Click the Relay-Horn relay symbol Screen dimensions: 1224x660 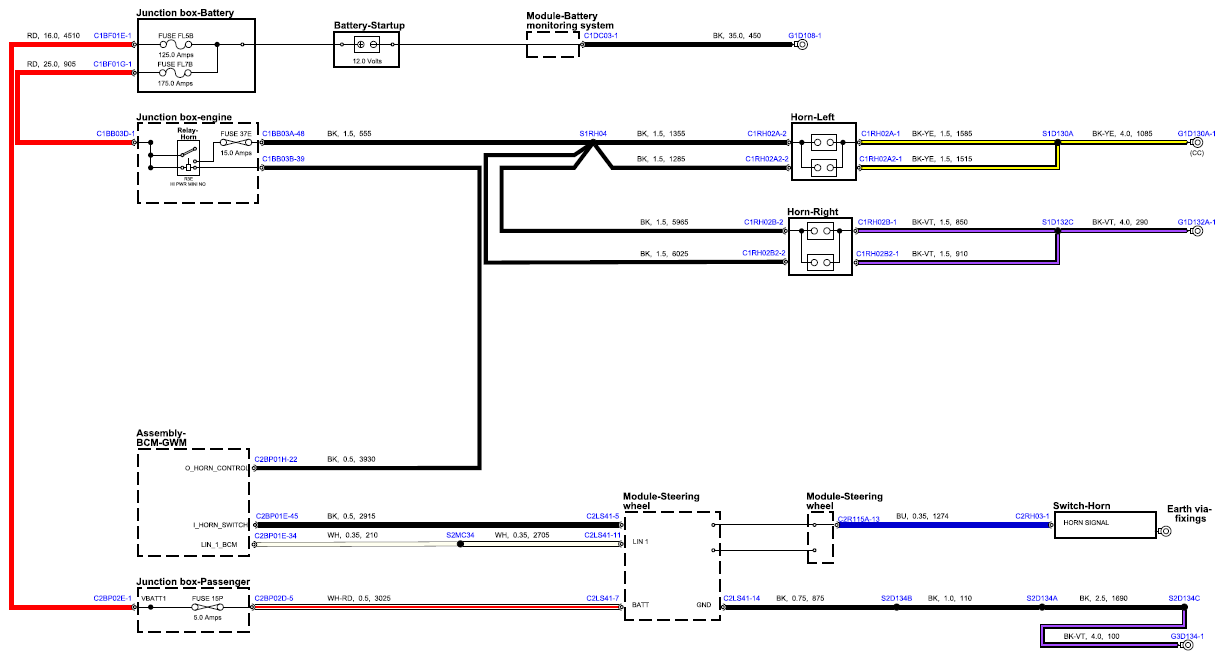click(188, 158)
